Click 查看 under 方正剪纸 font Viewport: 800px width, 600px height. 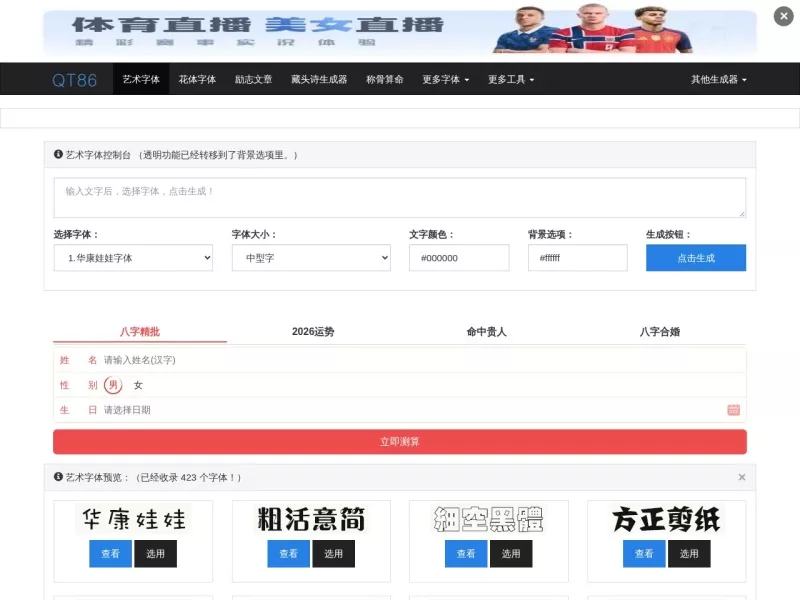(x=644, y=554)
